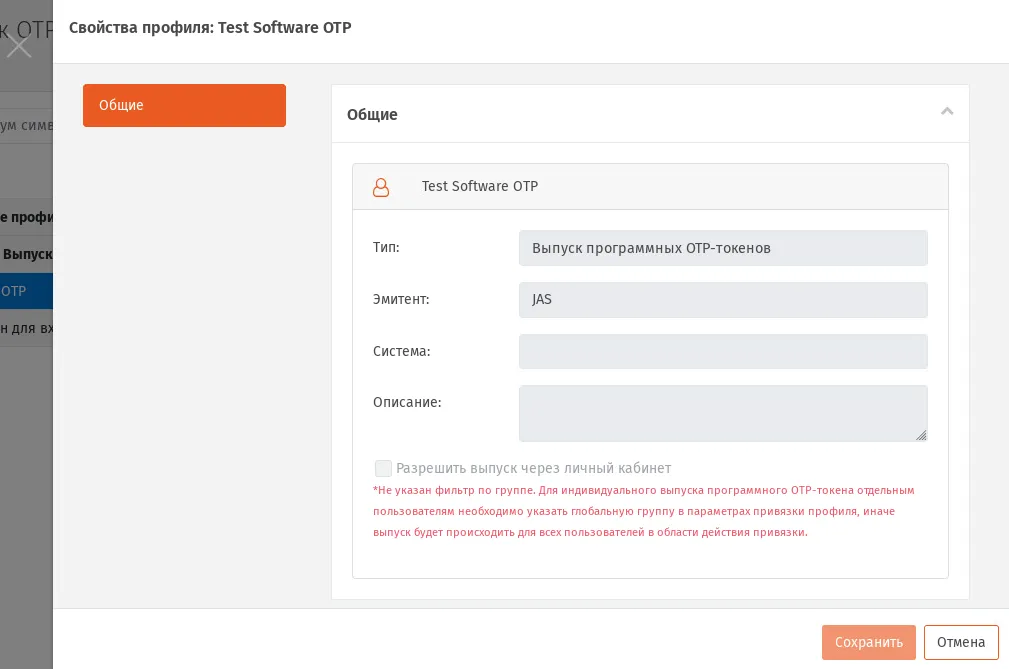Grab the Описание textarea resize handle
The image size is (1009, 669).
pos(921,435)
